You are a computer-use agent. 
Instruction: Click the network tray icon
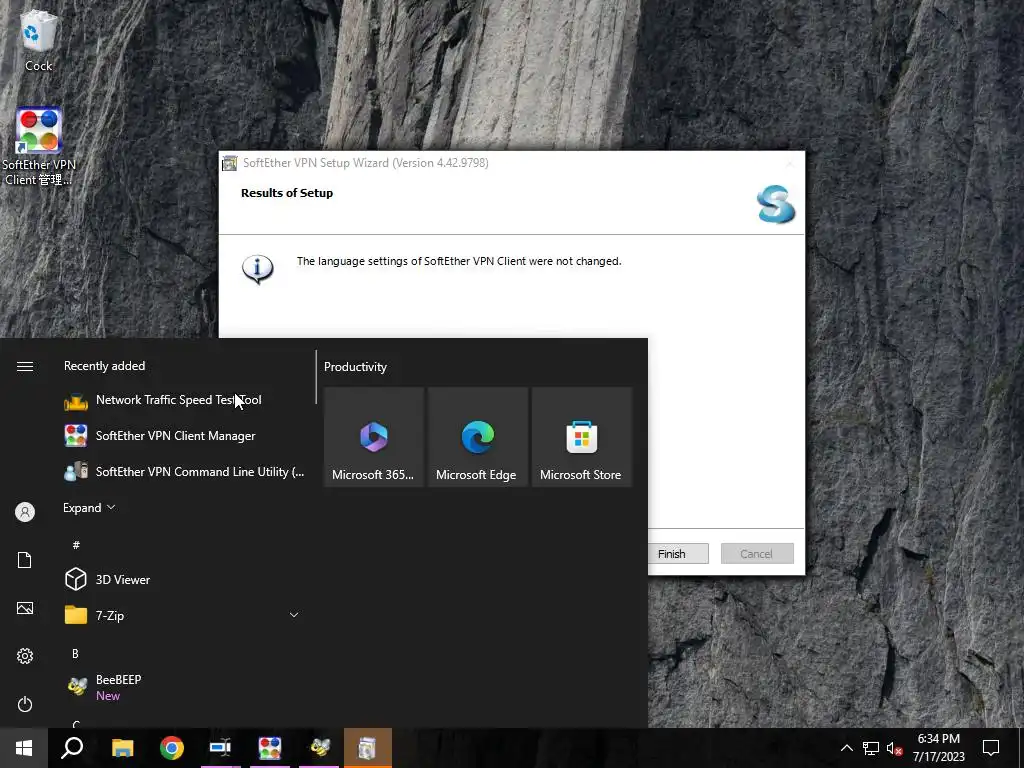tap(871, 748)
